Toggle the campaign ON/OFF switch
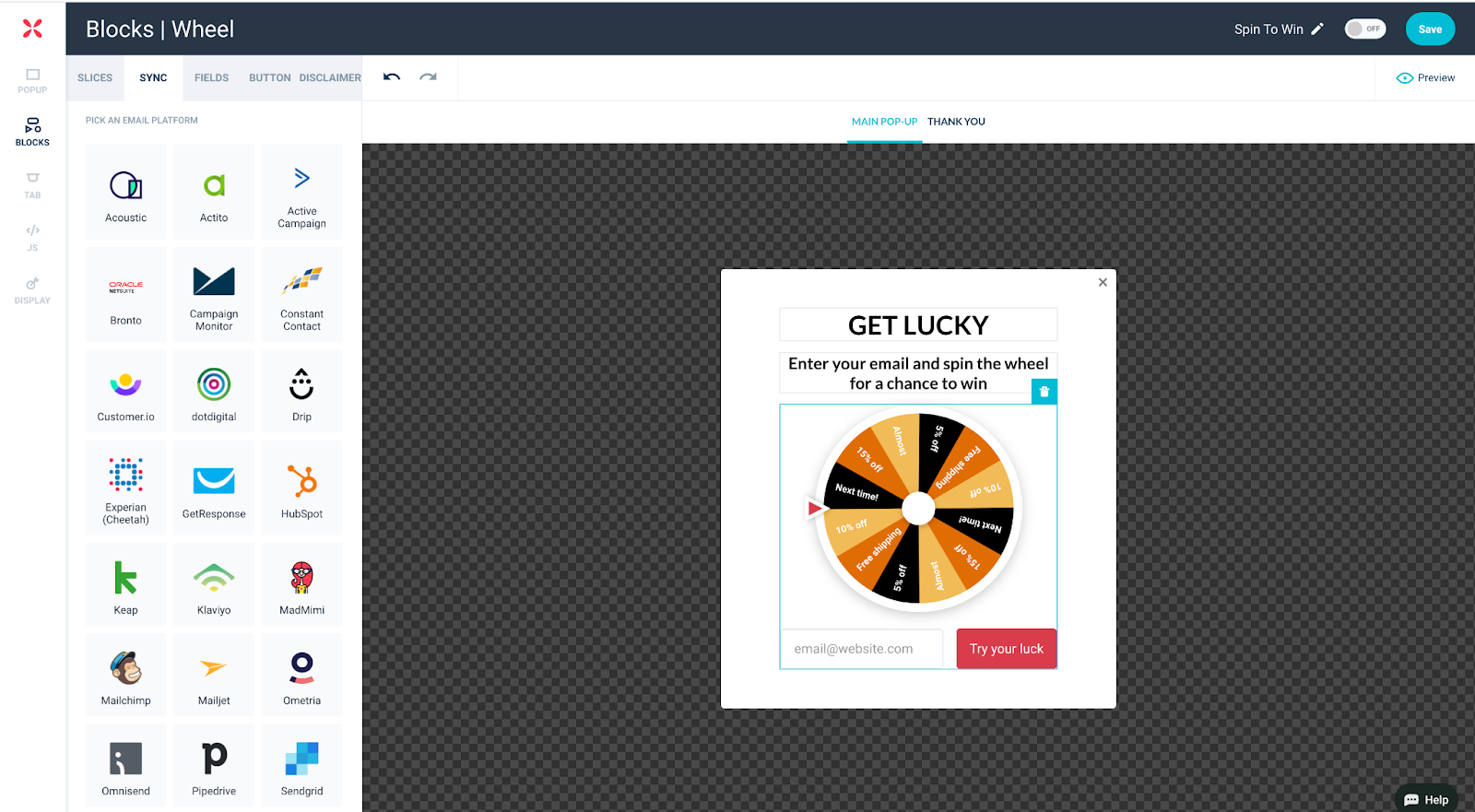1475x812 pixels. click(x=1365, y=29)
